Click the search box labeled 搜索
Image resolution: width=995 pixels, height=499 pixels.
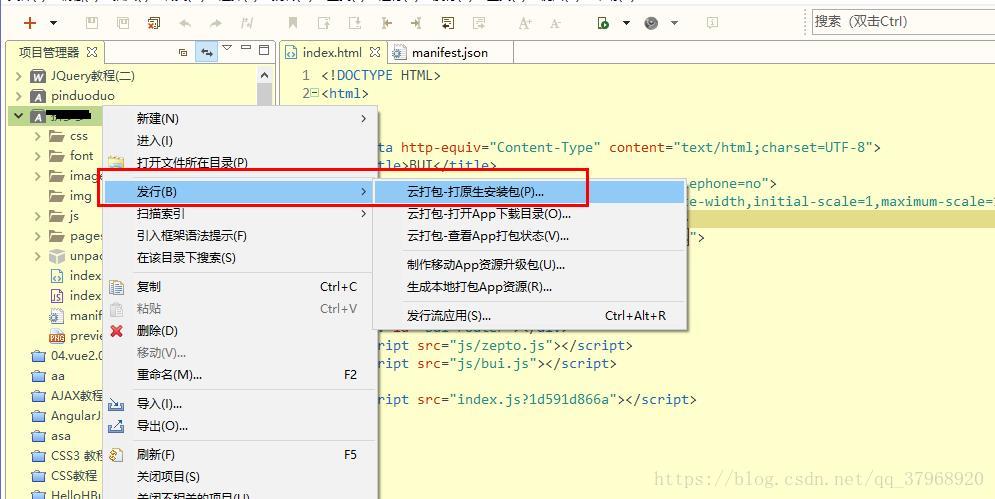pyautogui.click(x=903, y=22)
